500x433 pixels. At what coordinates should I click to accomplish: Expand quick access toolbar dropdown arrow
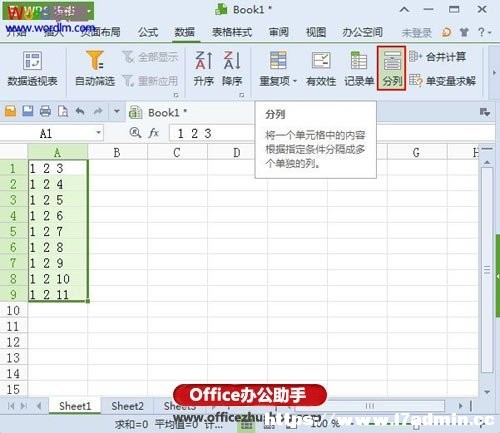pos(117,111)
